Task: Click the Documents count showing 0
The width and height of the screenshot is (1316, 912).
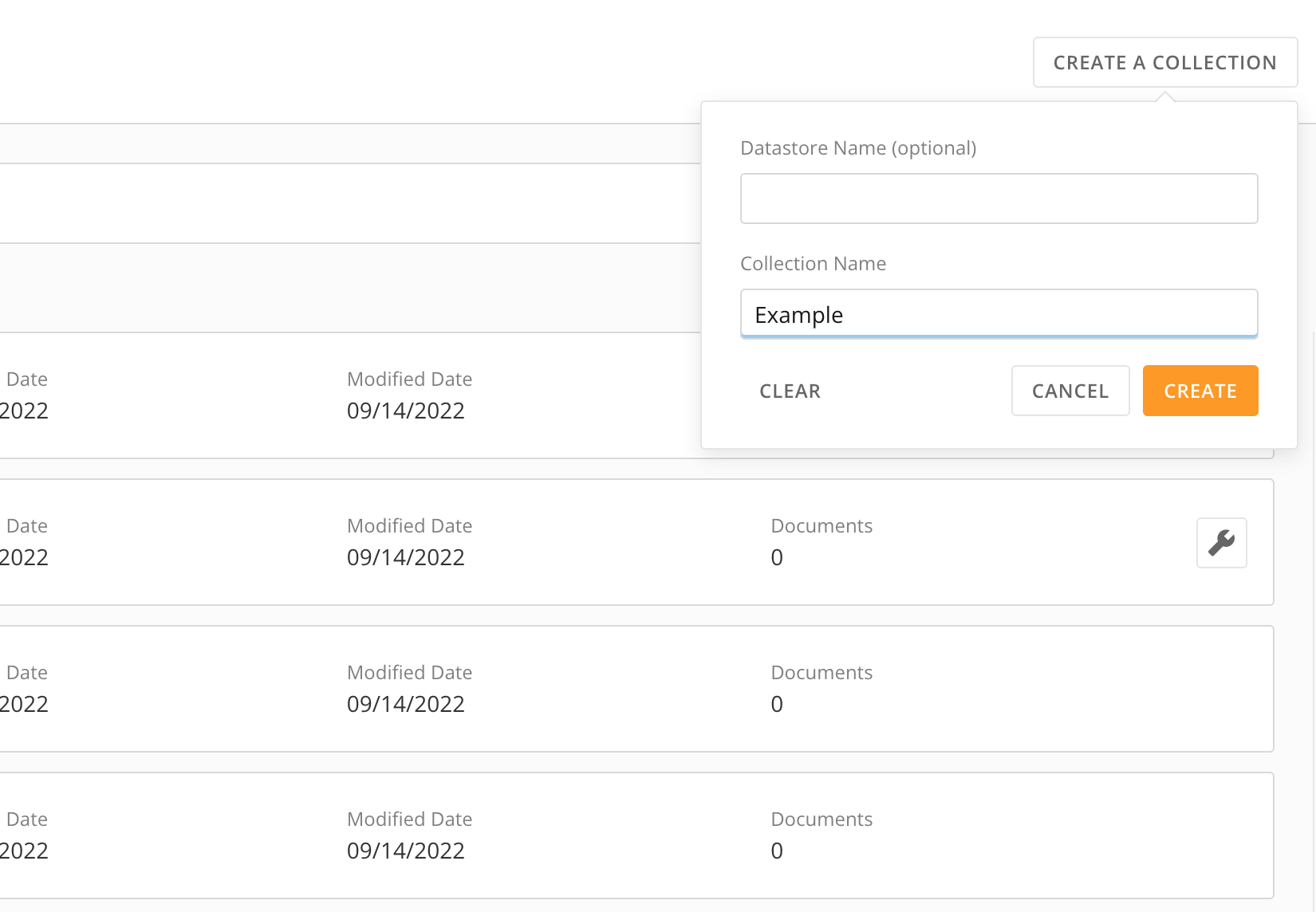Action: [776, 558]
